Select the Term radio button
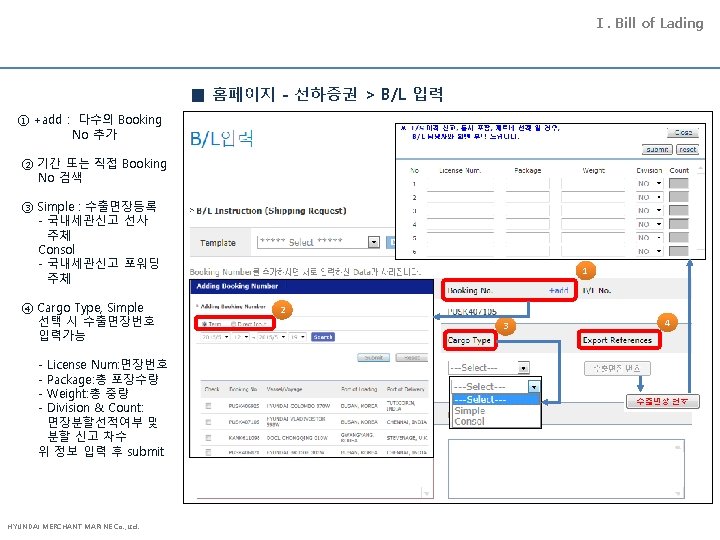 coord(204,324)
